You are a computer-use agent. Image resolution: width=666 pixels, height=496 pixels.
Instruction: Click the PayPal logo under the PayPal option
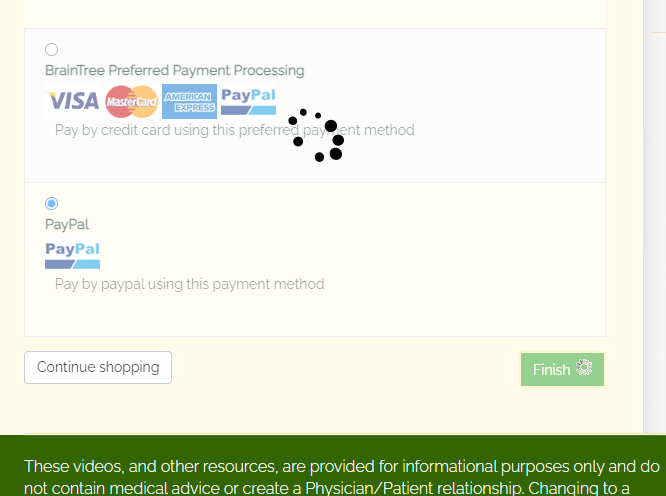point(72,255)
